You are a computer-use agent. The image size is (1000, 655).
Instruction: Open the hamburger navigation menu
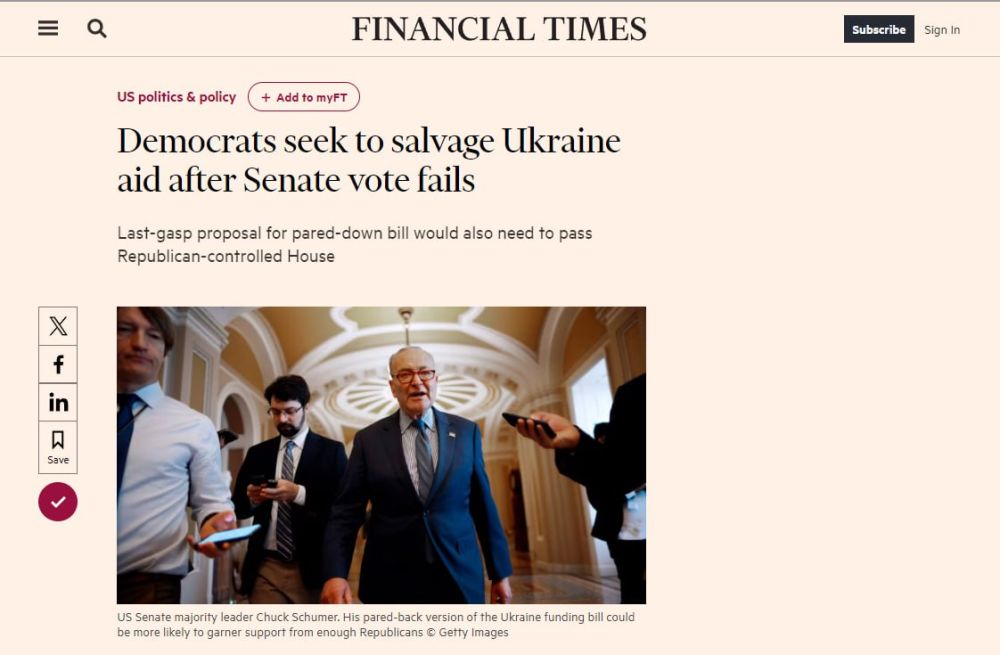(x=47, y=28)
